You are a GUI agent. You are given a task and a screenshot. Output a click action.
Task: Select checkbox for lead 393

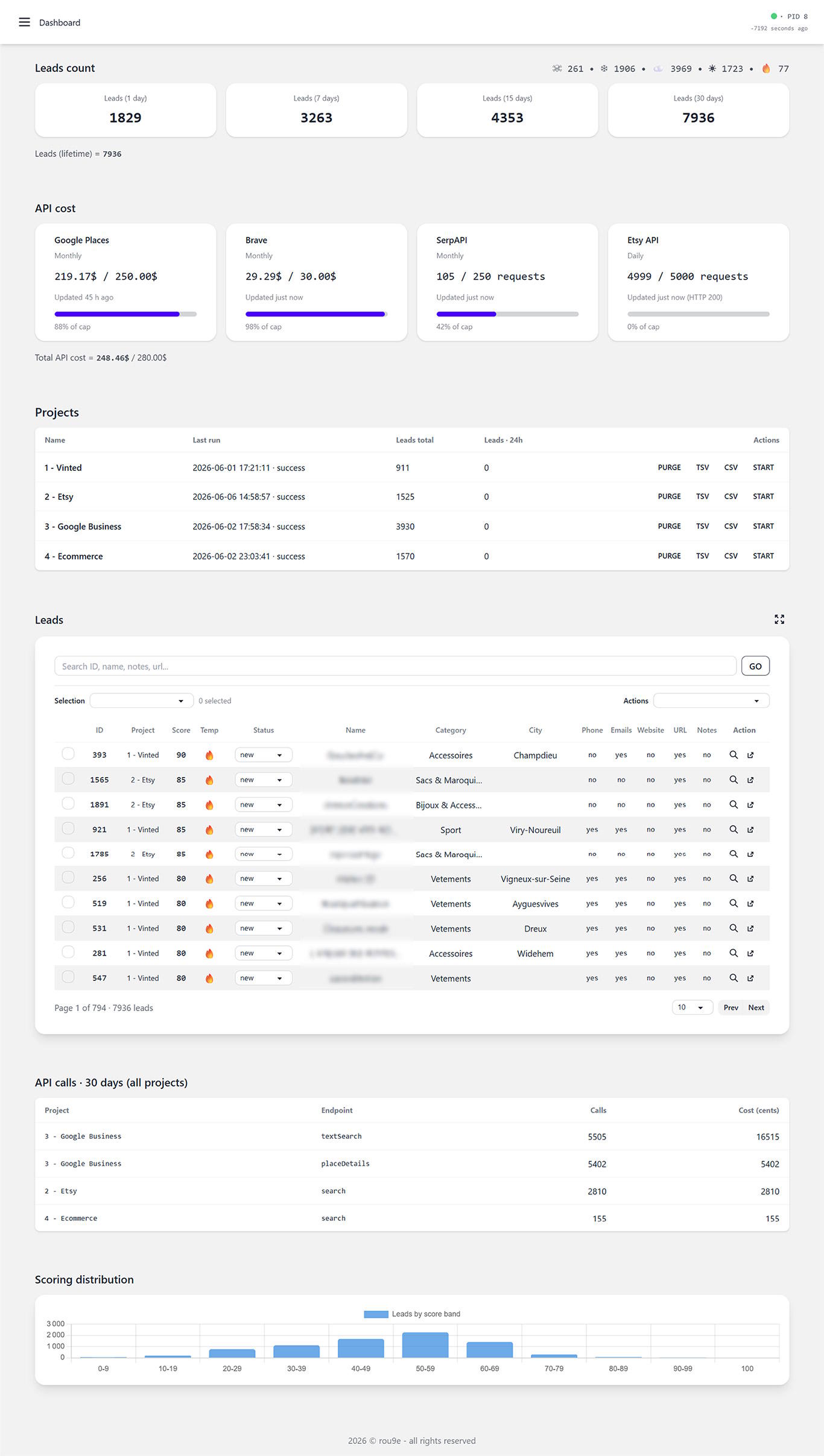pos(68,754)
